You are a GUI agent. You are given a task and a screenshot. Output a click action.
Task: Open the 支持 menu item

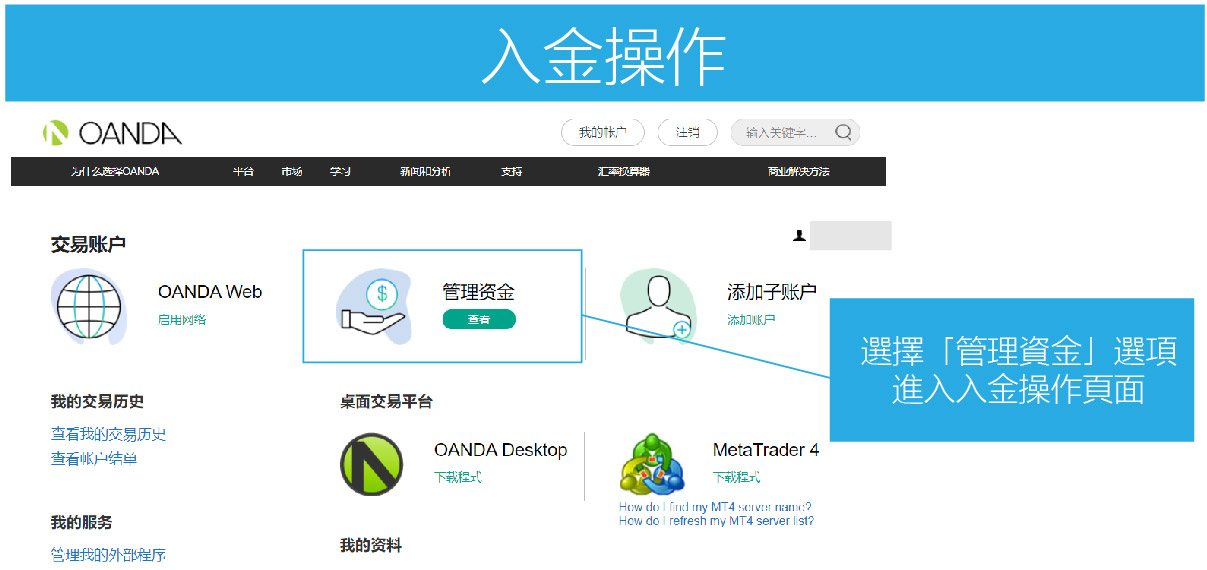511,172
